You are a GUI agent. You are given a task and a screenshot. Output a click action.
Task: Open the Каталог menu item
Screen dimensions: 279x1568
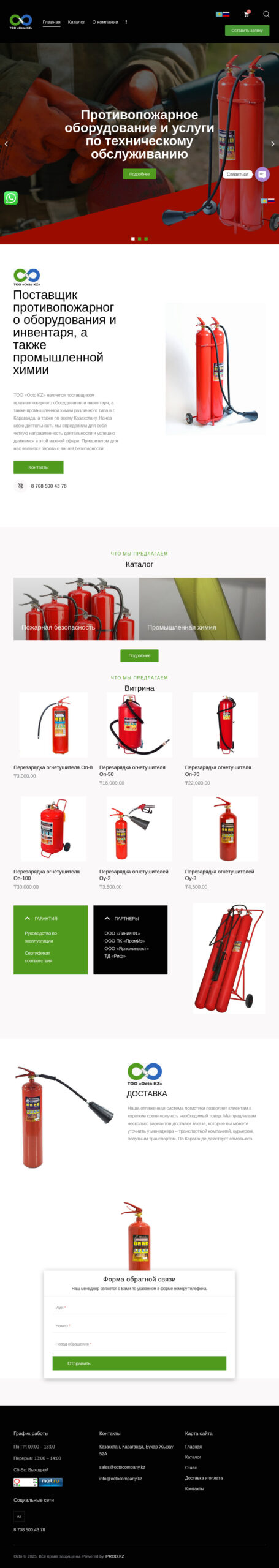pos(76,22)
